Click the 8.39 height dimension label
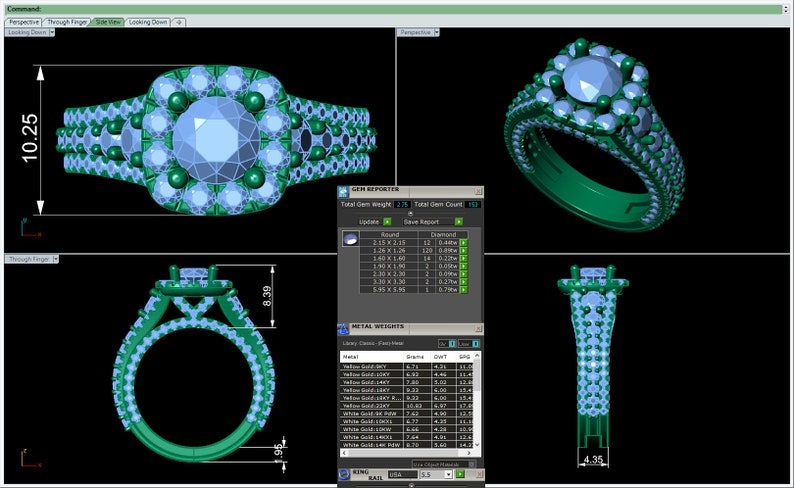The width and height of the screenshot is (794, 488). [x=267, y=296]
